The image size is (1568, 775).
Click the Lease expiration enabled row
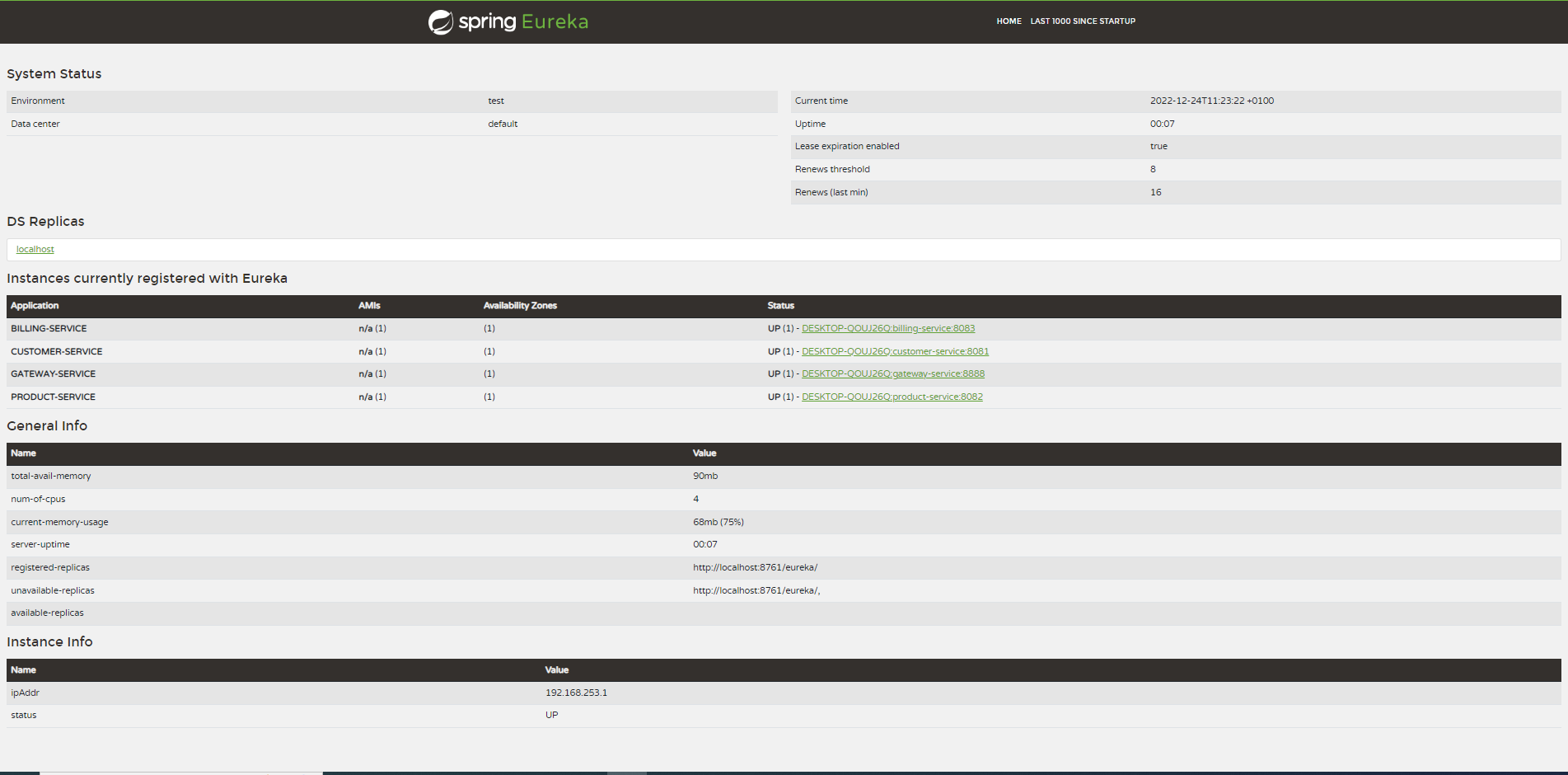pyautogui.click(x=989, y=146)
